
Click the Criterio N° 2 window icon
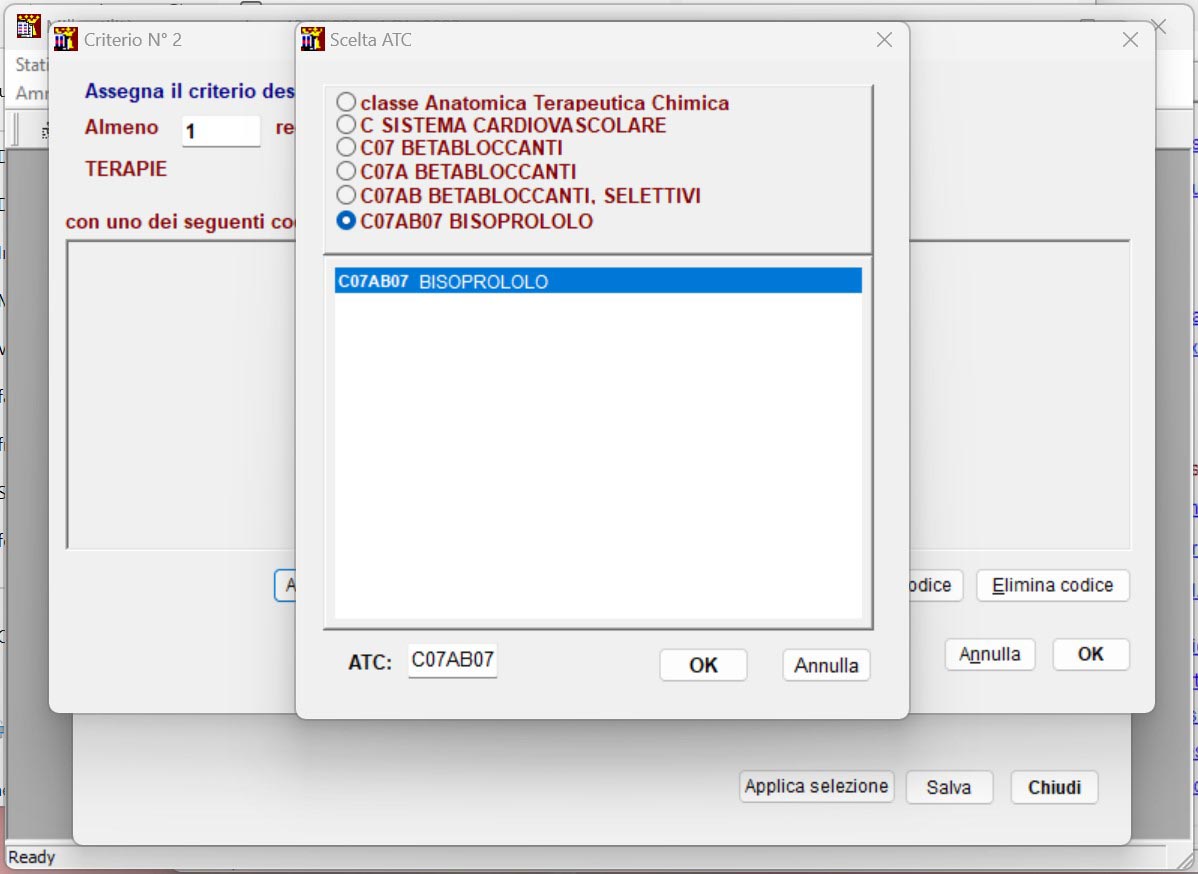66,39
